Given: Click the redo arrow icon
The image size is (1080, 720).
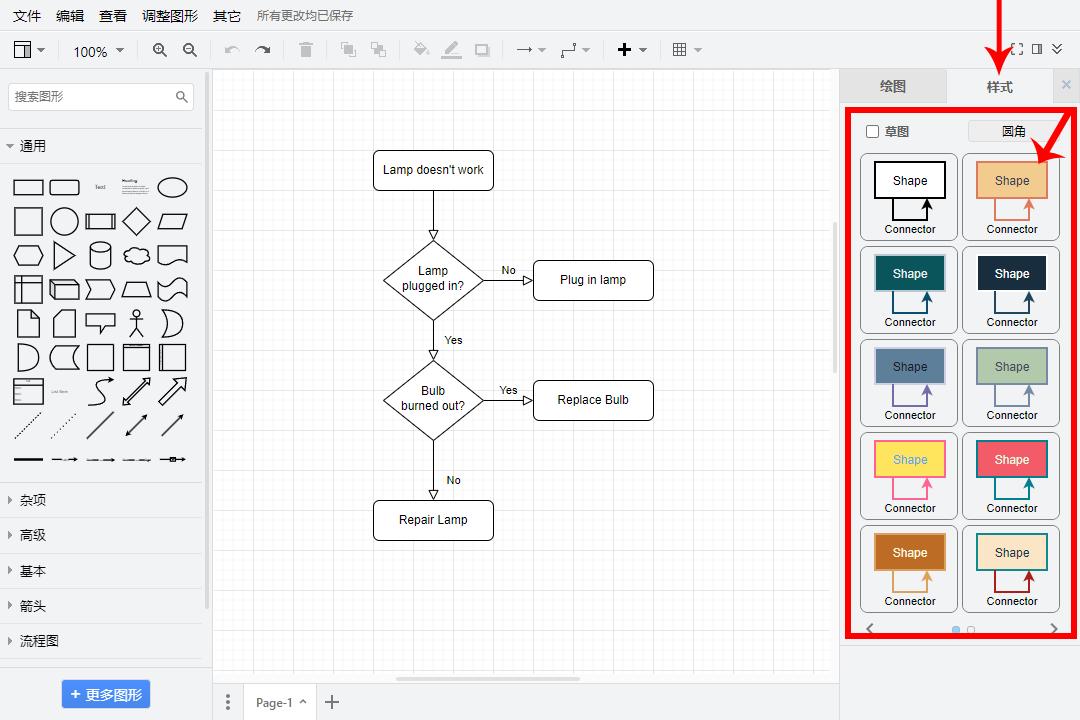Looking at the screenshot, I should click(x=263, y=50).
